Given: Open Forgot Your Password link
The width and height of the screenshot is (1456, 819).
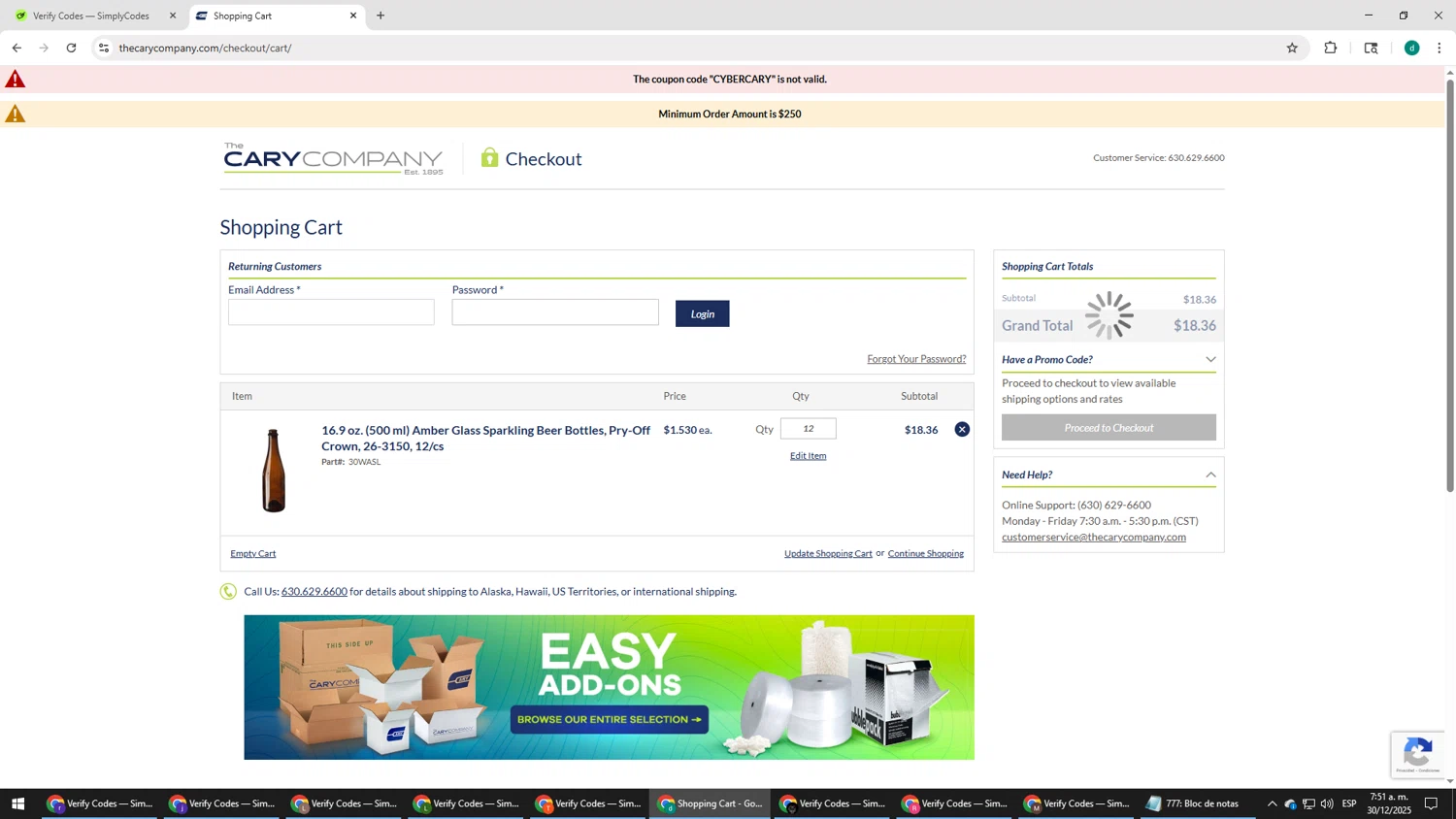Looking at the screenshot, I should (916, 359).
